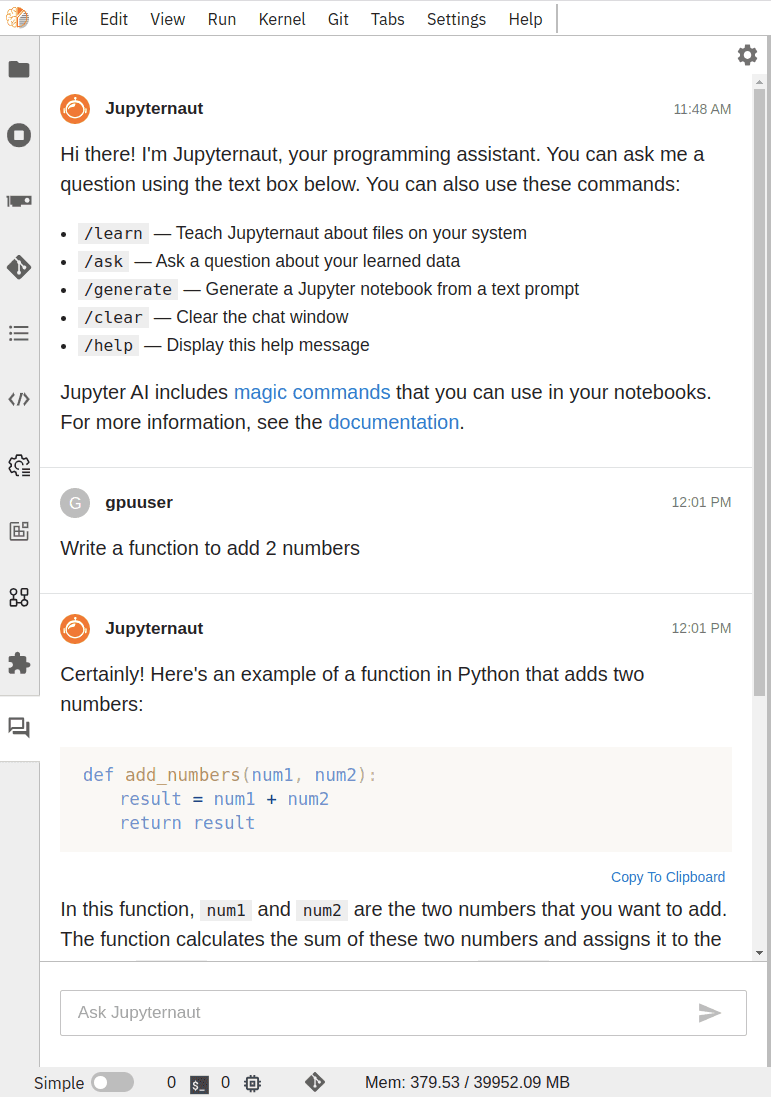
Task: Open the documentation link
Action: [393, 422]
